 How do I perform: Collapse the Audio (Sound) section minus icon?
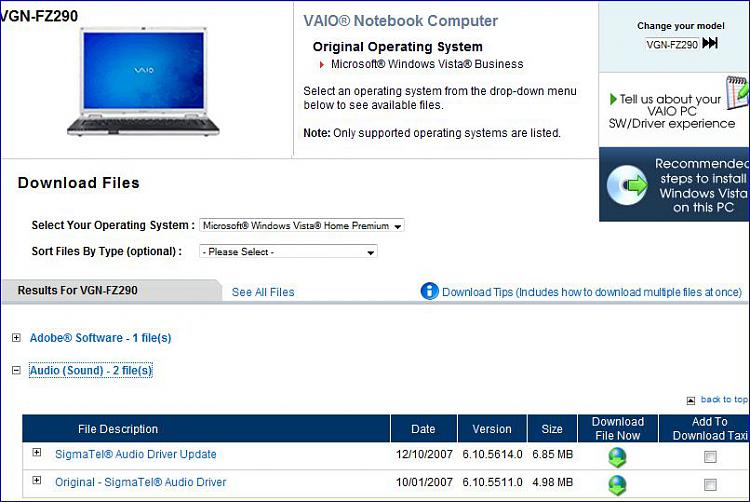[x=16, y=370]
